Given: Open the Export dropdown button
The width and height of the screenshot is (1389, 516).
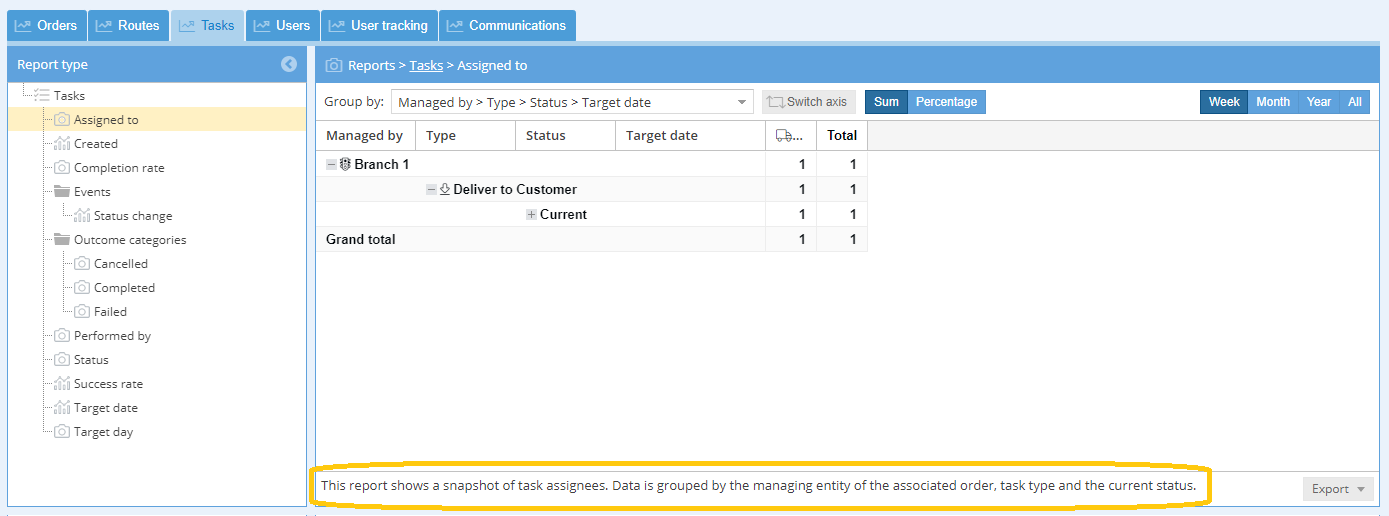Looking at the screenshot, I should point(1338,489).
